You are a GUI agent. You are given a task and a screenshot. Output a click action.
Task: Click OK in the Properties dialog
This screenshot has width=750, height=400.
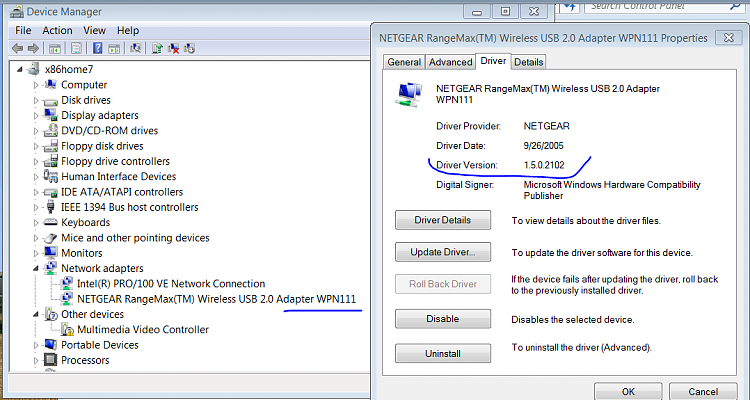(x=628, y=391)
